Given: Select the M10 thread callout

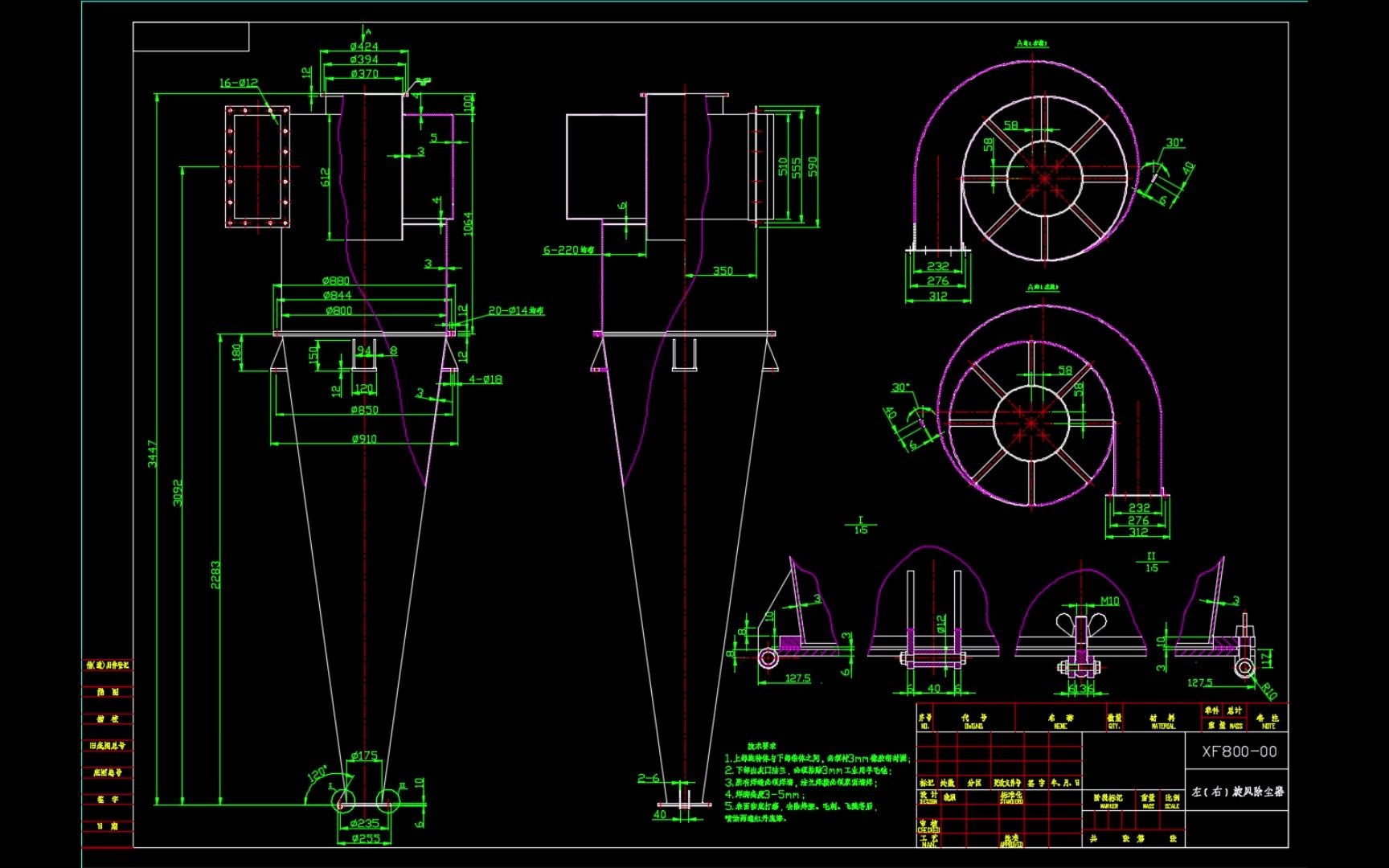Looking at the screenshot, I should (1109, 601).
